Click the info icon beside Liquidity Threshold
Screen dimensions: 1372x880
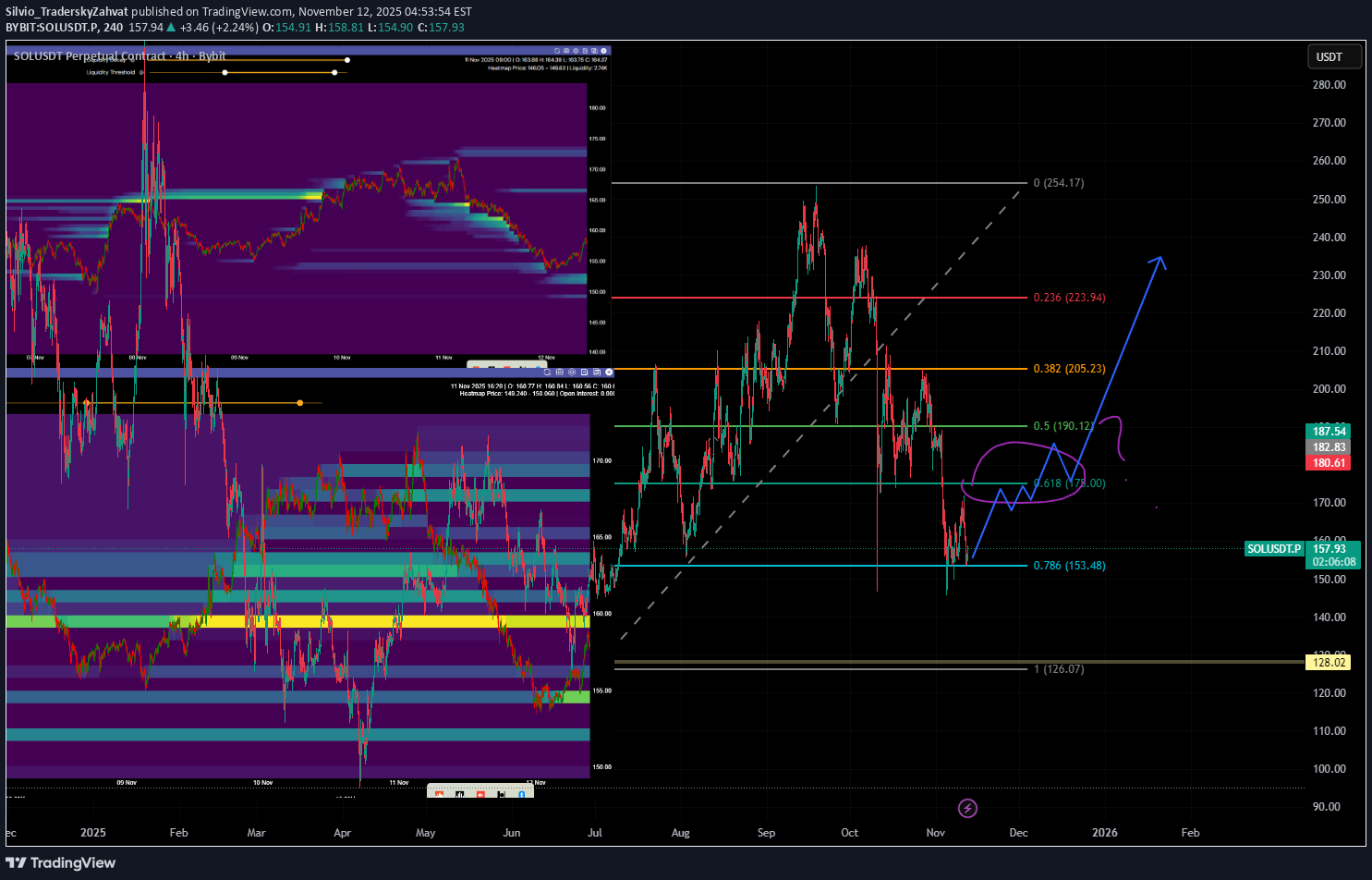[x=141, y=72]
